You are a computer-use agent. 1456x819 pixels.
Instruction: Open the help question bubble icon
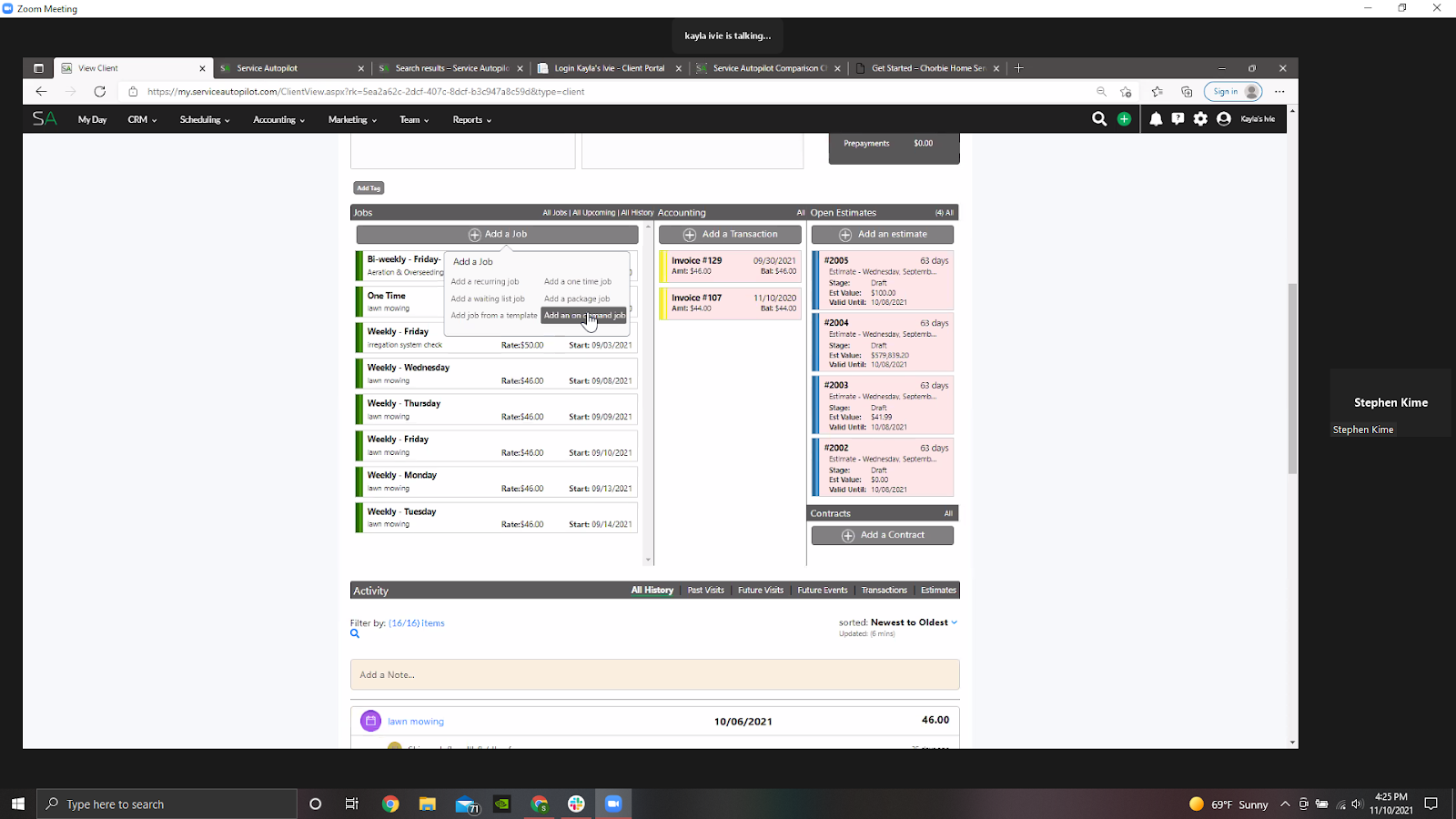1178,119
